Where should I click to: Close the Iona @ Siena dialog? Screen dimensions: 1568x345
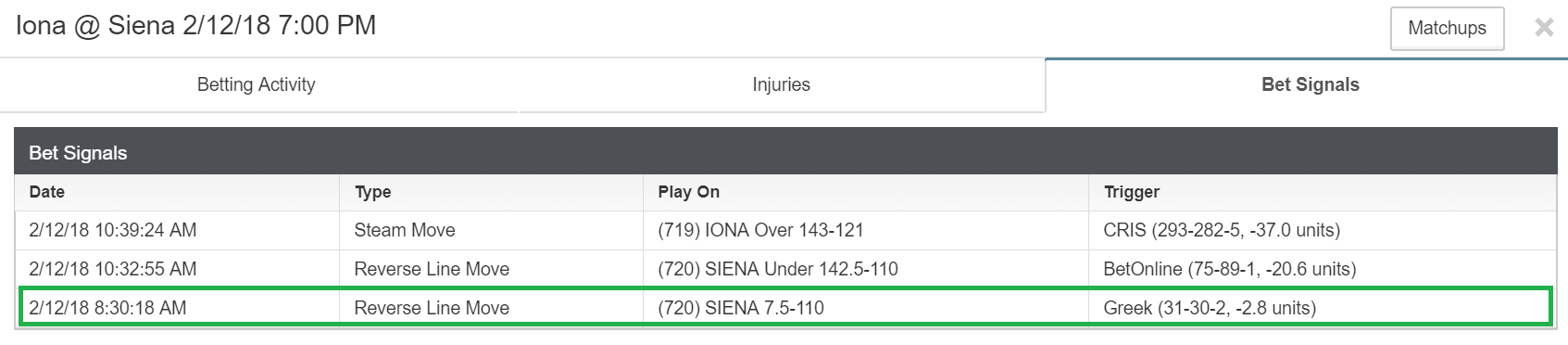point(1544,28)
